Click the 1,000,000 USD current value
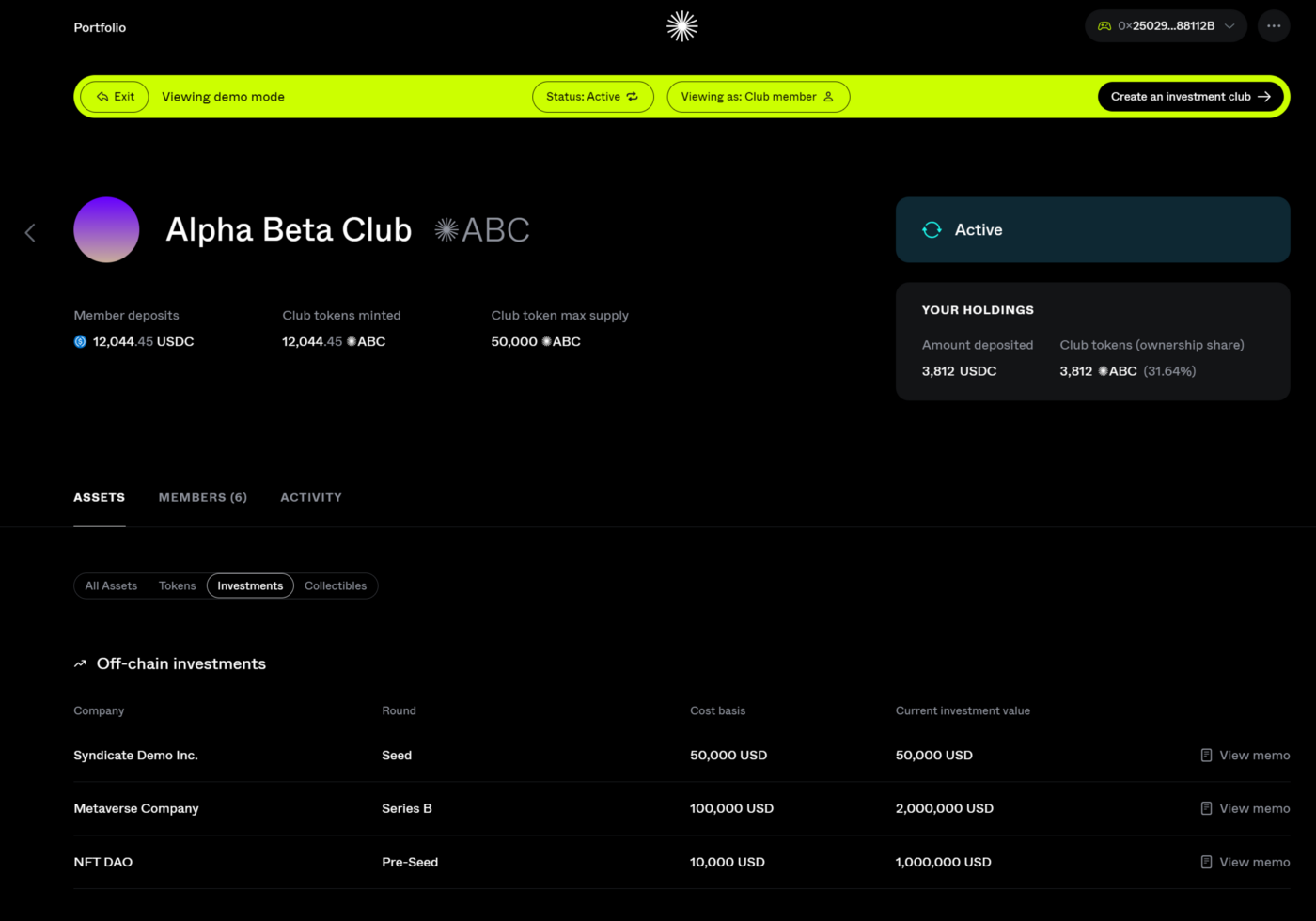This screenshot has width=1316, height=921. pos(943,862)
